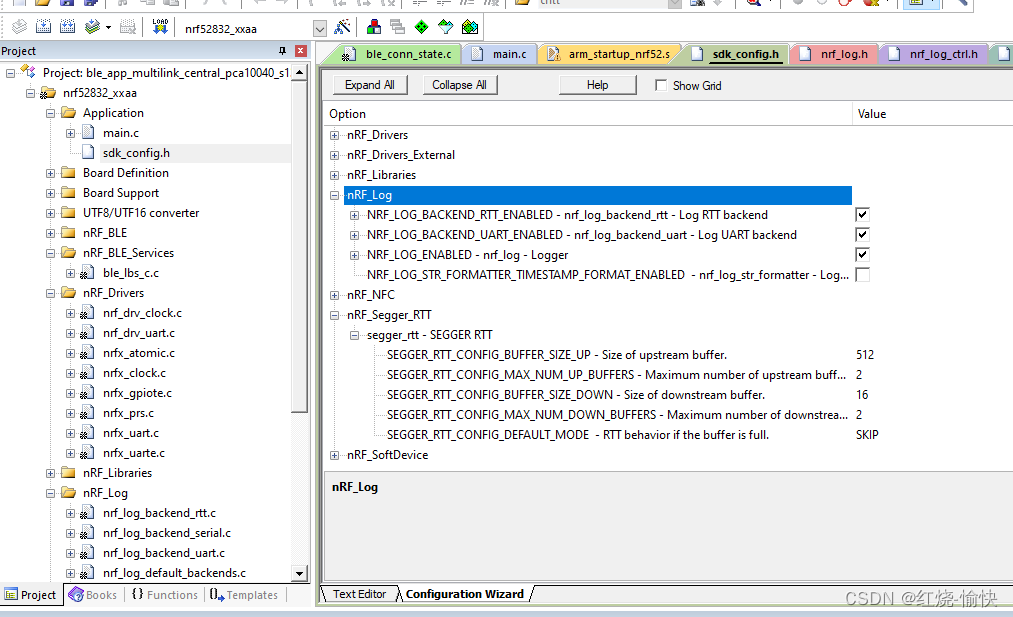Open Manage Project Items colored blocks icon
Screen dimensions: 1013x617
pos(373,27)
